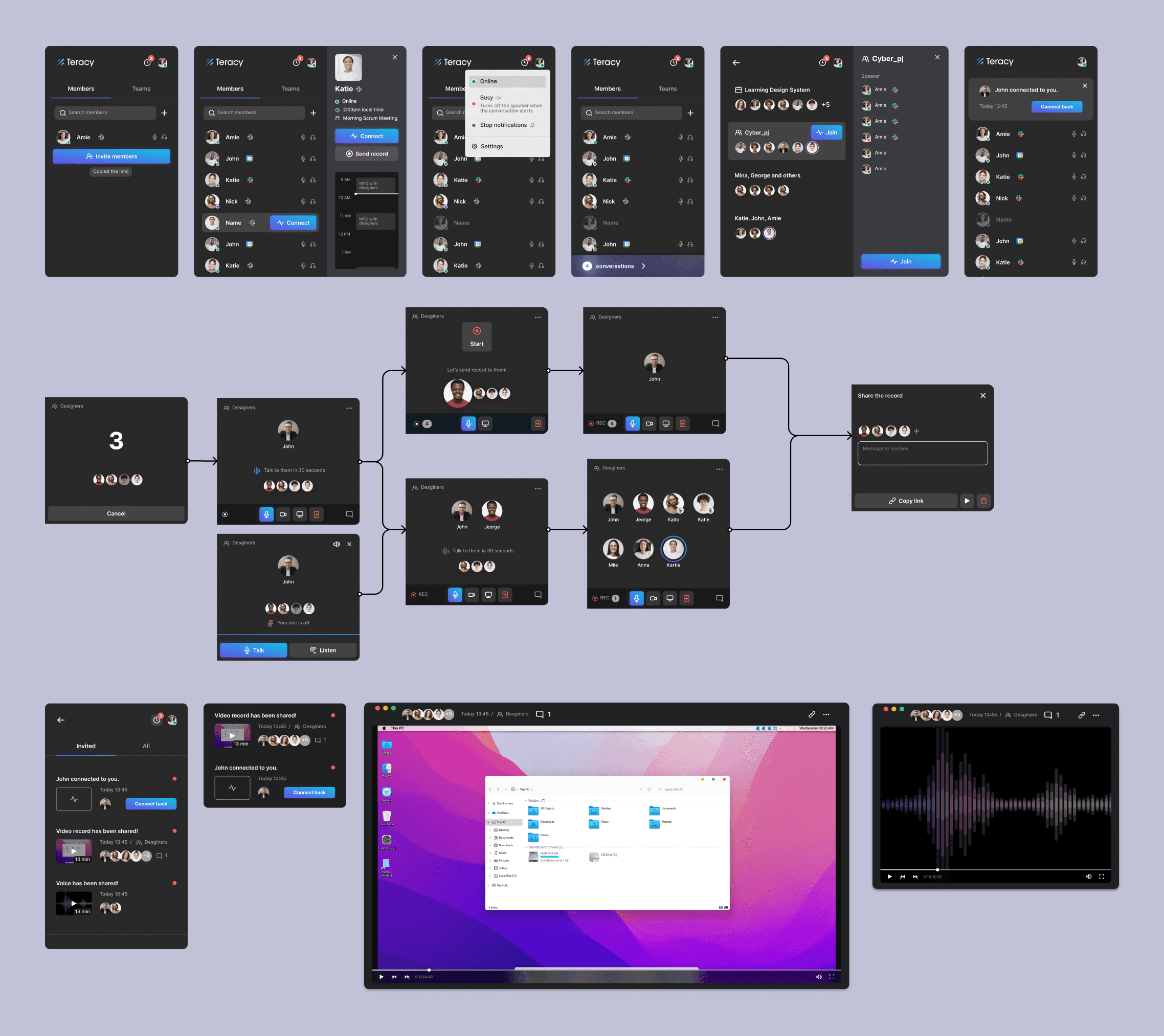Click Send record under Katie's profile
1164x1036 pixels.
point(366,154)
